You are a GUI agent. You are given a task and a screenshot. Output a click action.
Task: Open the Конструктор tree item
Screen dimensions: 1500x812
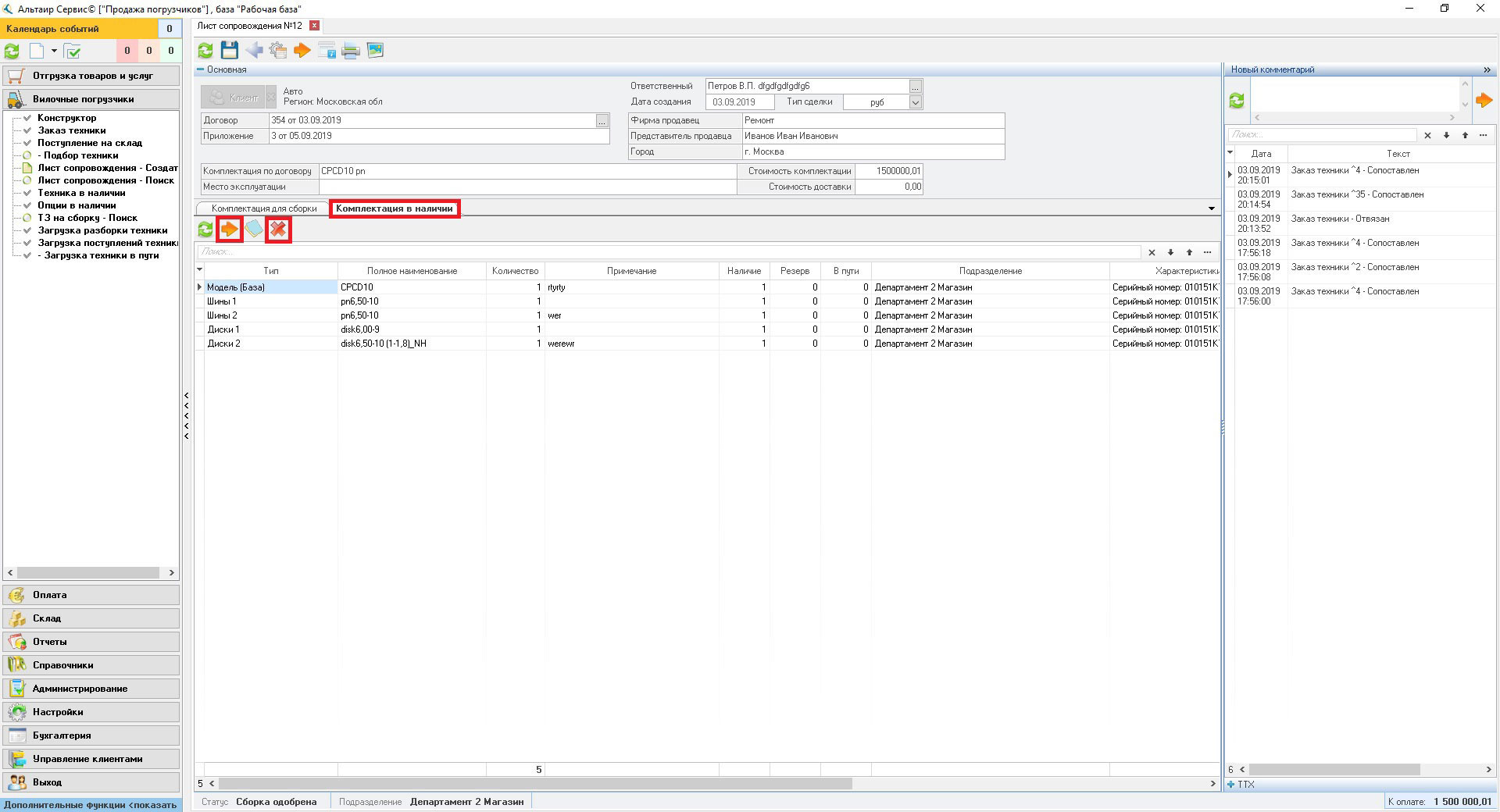coord(67,118)
